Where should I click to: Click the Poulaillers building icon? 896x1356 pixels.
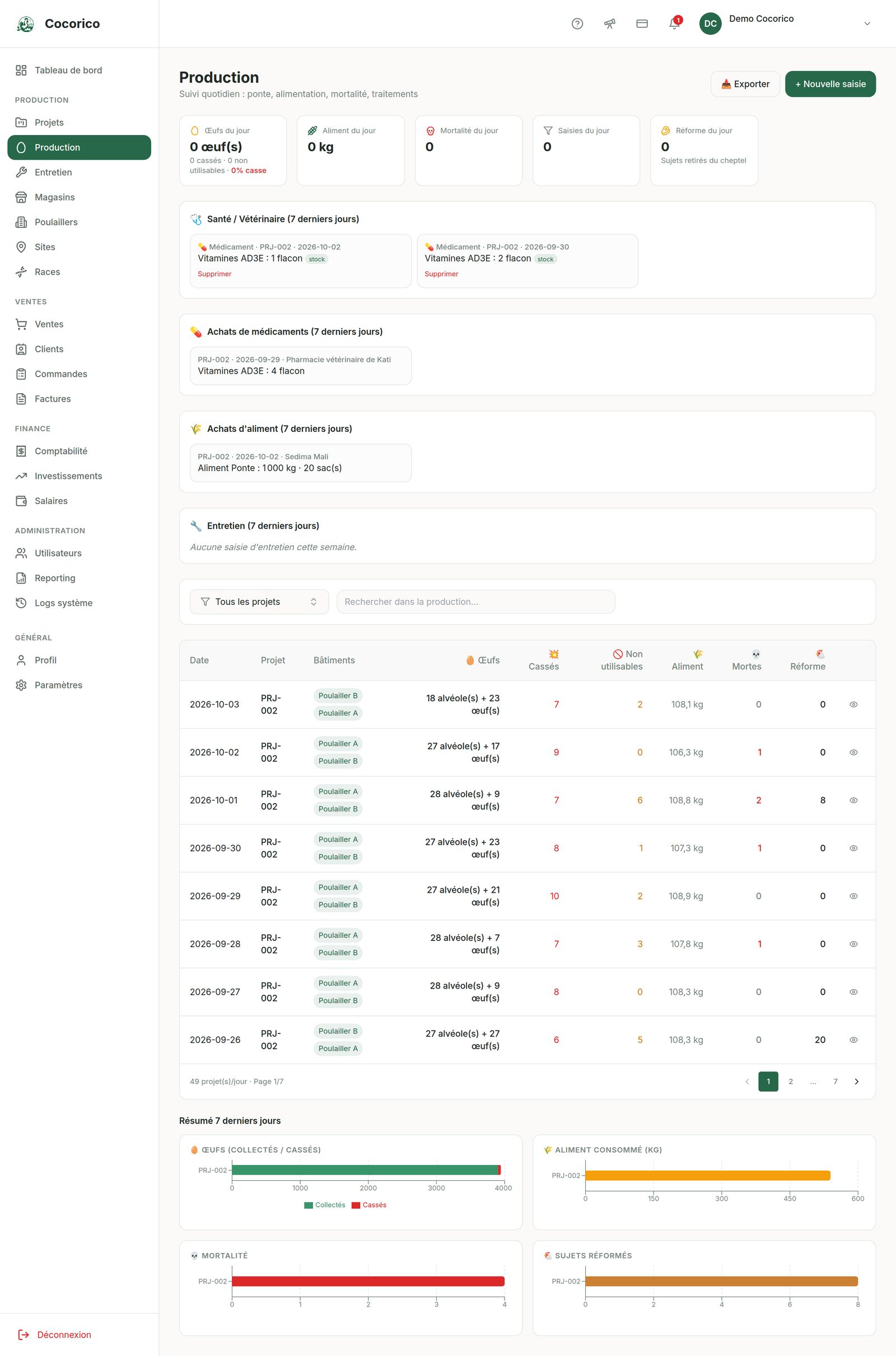pyautogui.click(x=21, y=222)
